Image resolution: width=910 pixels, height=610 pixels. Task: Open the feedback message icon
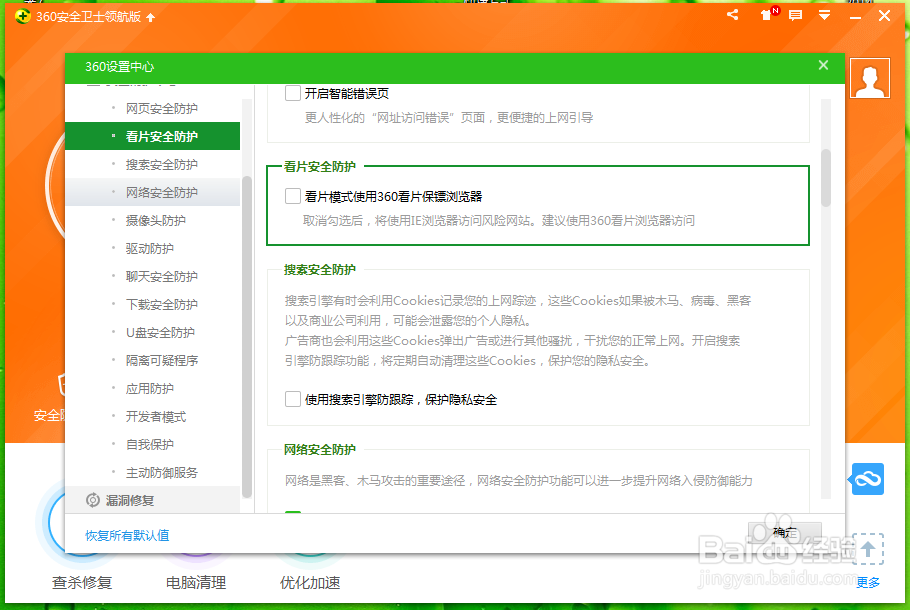pyautogui.click(x=795, y=15)
